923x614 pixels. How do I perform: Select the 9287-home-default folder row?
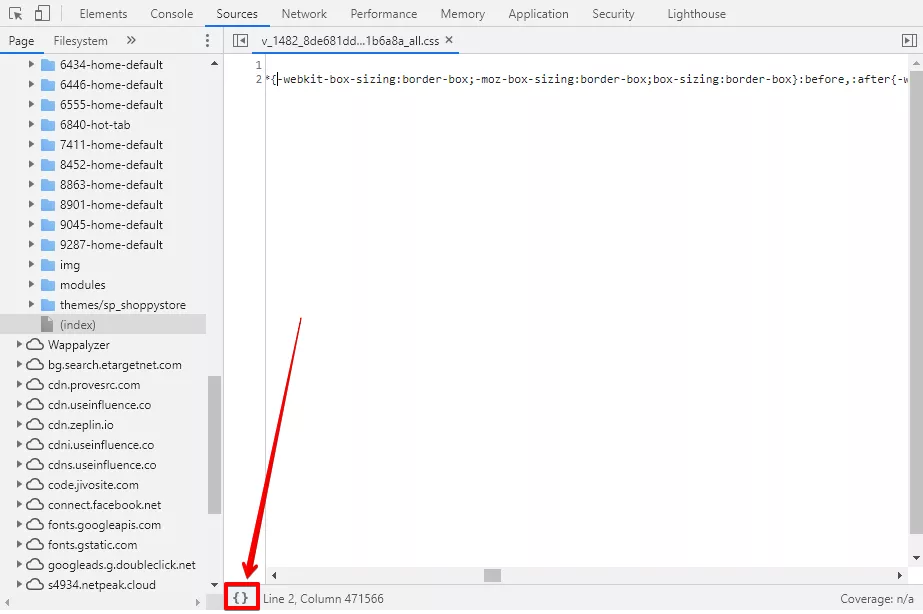pyautogui.click(x=103, y=245)
